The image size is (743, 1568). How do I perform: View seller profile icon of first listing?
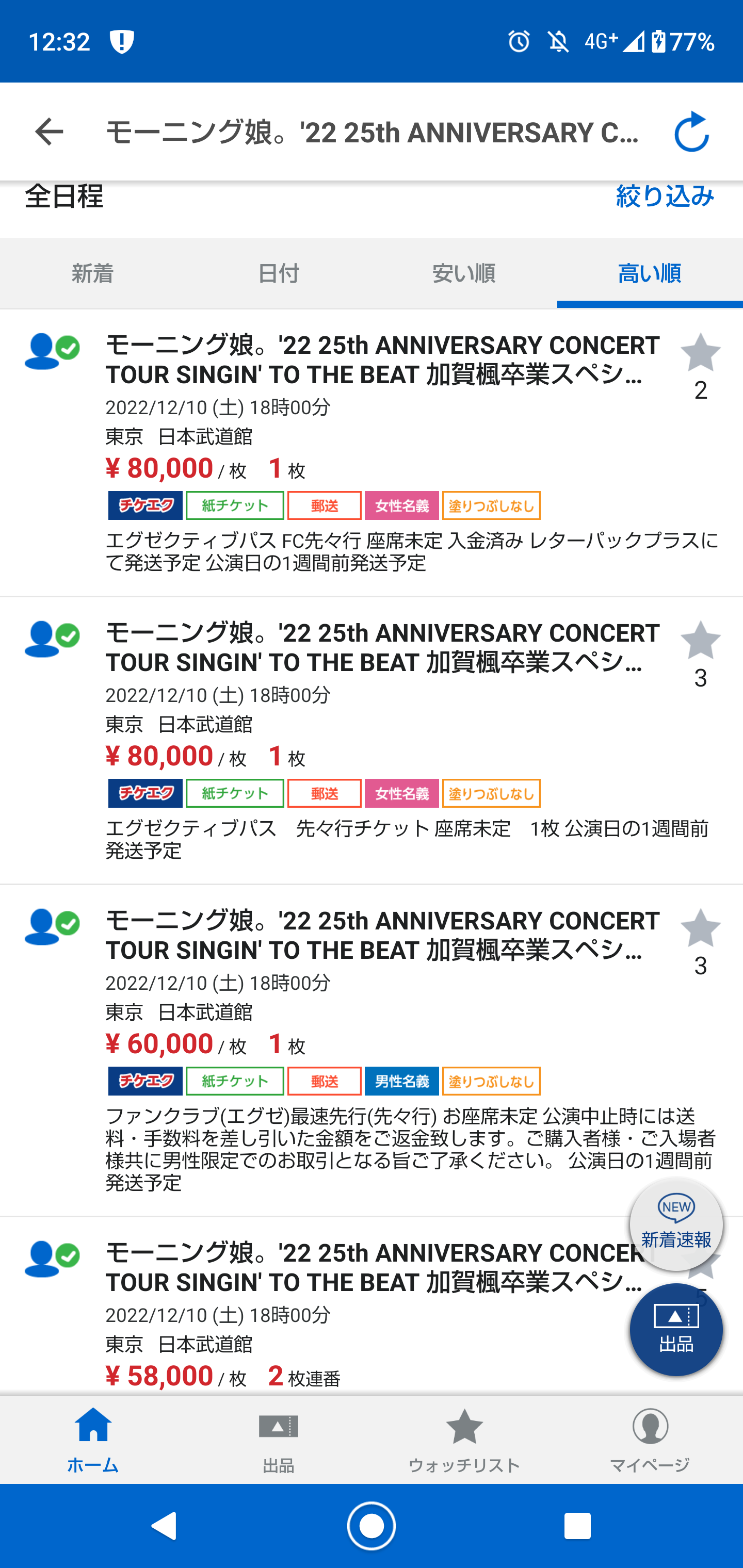coord(52,351)
